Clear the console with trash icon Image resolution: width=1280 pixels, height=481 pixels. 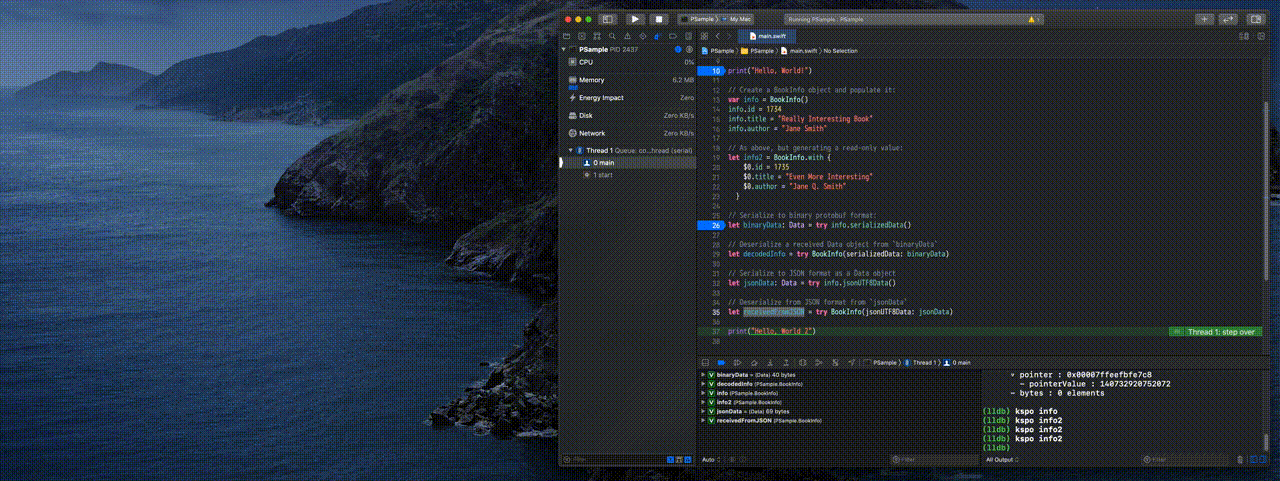click(1240, 460)
